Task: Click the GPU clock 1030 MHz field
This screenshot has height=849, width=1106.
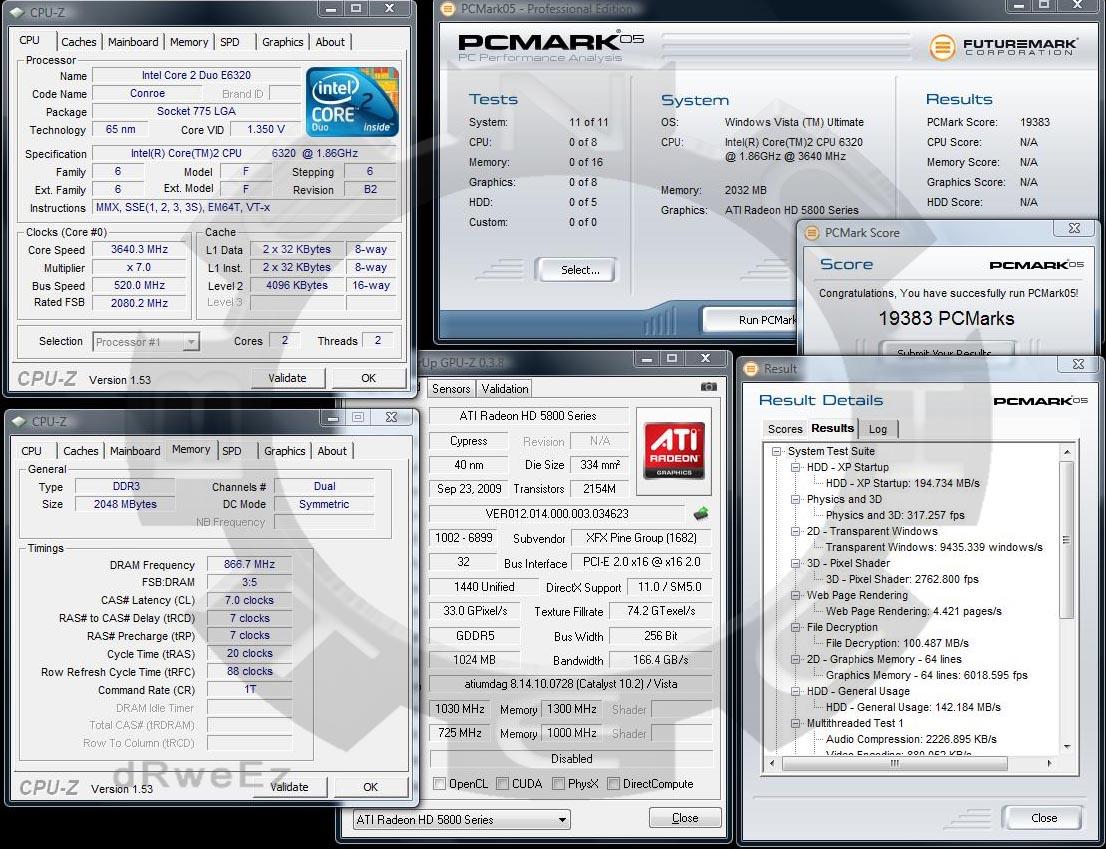Action: tap(460, 709)
